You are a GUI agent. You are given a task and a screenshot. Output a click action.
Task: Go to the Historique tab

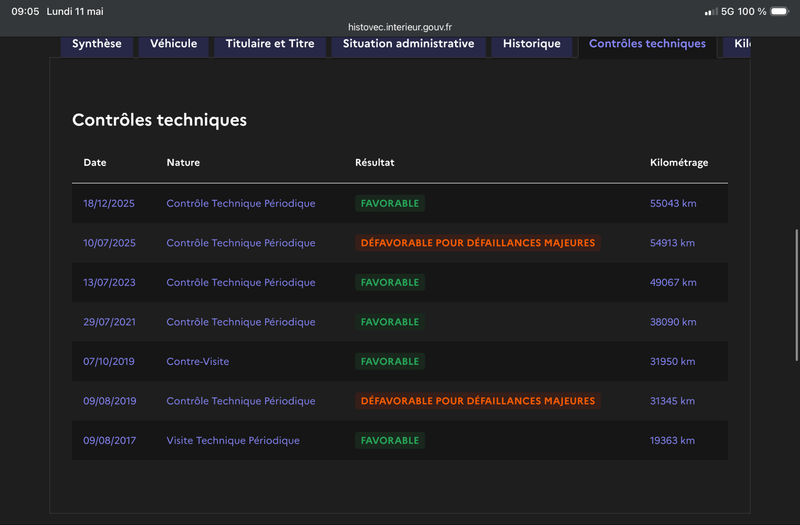click(532, 44)
